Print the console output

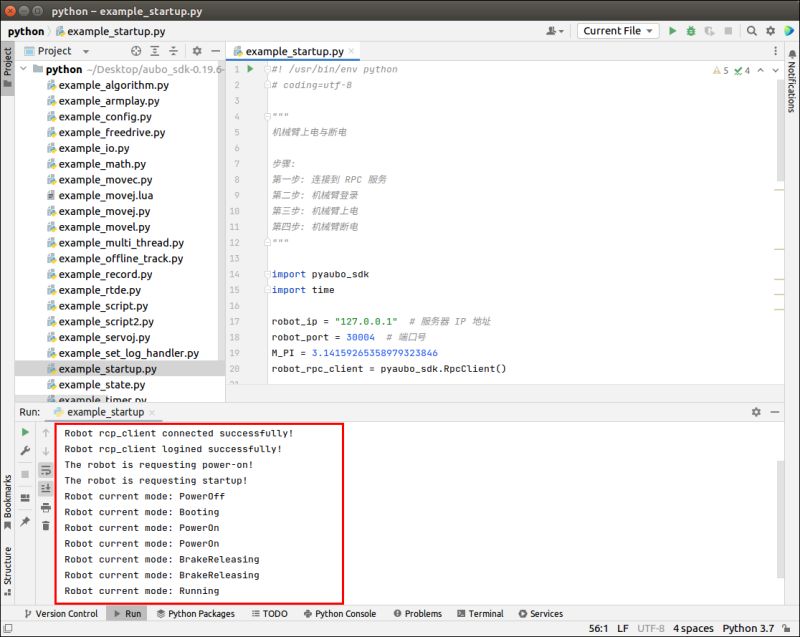click(46, 508)
